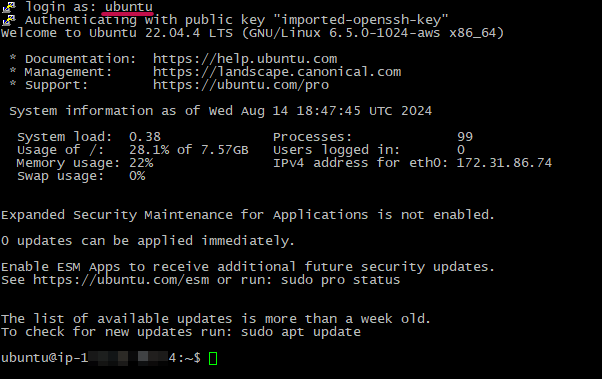
Task: Click the https://help.ubuntu.com documentation URL
Action: [245, 59]
